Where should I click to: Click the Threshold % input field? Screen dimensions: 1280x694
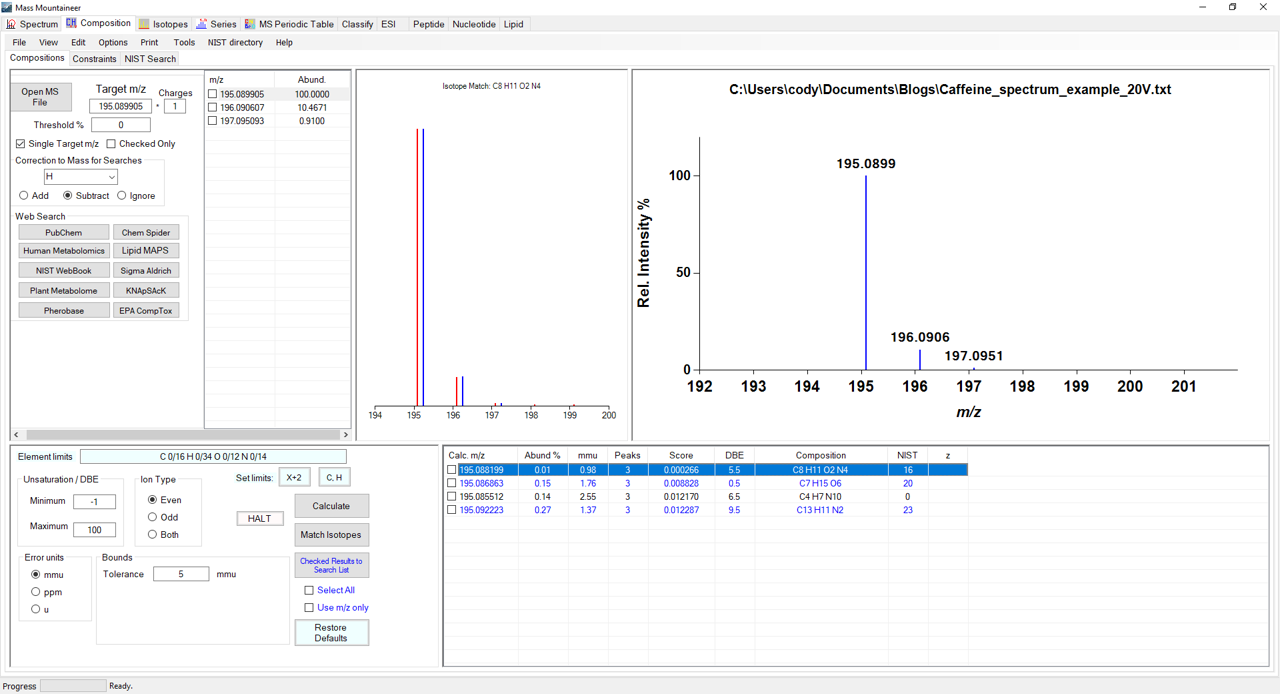point(121,125)
